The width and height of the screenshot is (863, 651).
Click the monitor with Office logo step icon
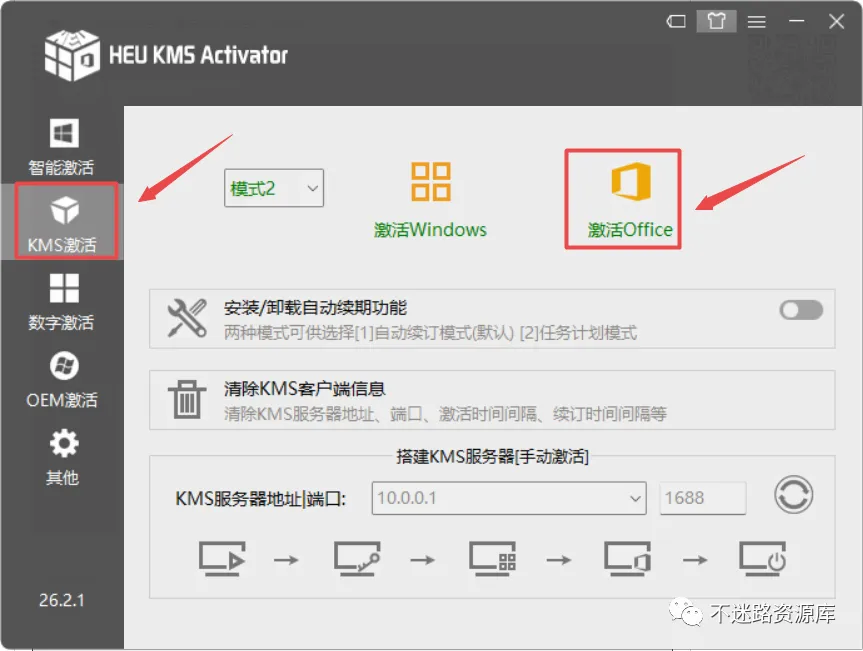pos(627,559)
